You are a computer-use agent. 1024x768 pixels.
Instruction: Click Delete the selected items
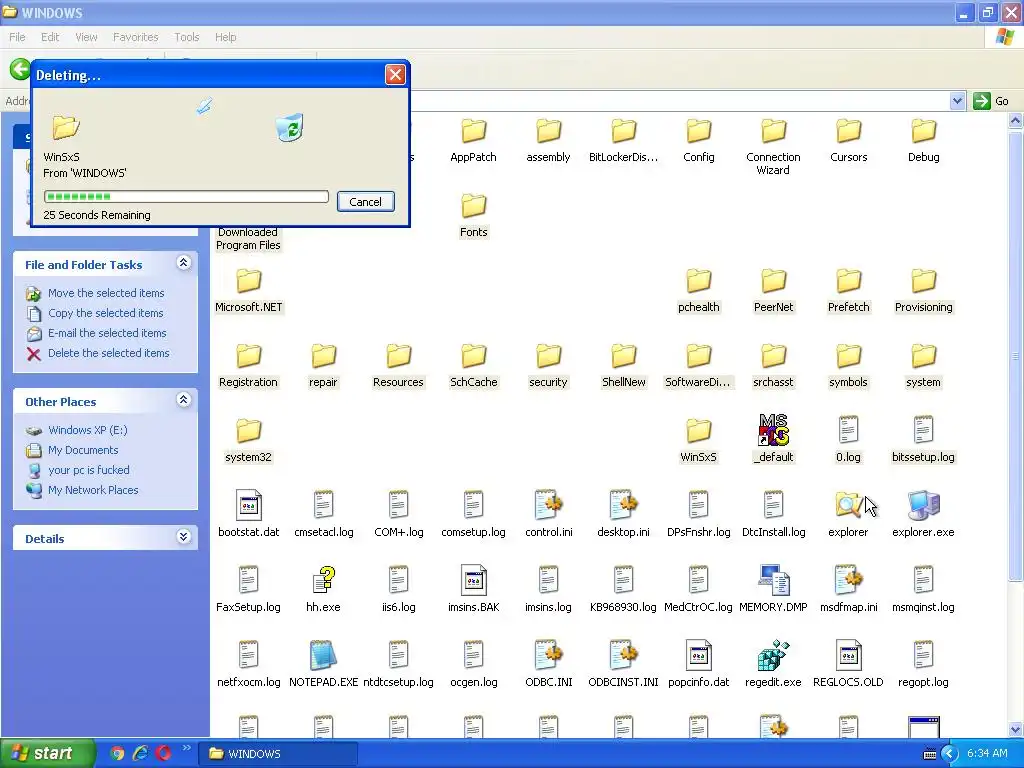pos(108,353)
